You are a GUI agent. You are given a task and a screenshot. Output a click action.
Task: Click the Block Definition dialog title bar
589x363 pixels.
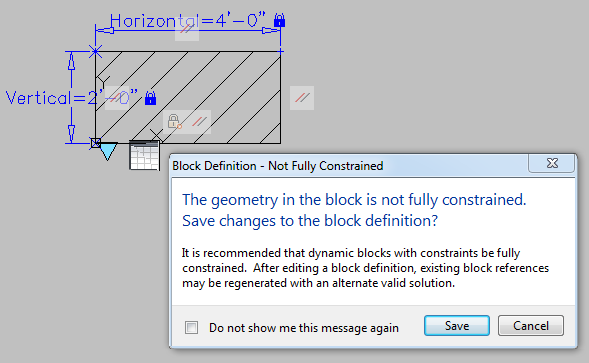click(349, 166)
